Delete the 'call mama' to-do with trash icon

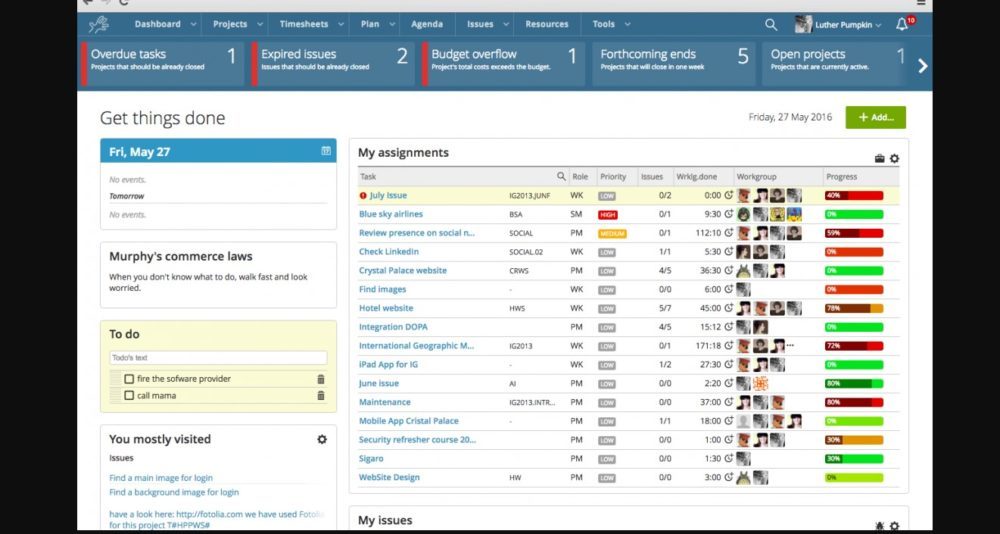320,395
